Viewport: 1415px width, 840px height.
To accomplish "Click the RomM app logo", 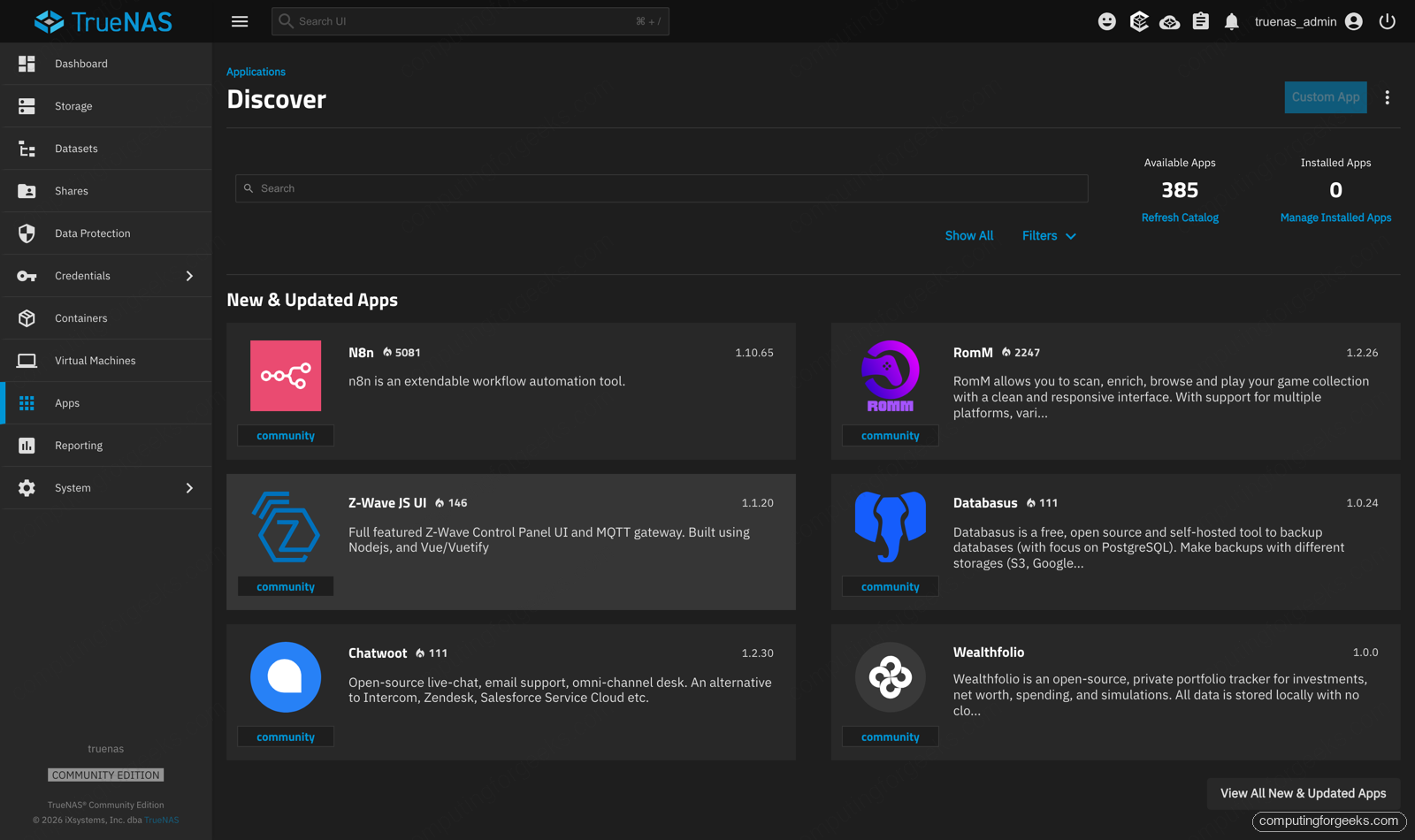I will point(891,376).
